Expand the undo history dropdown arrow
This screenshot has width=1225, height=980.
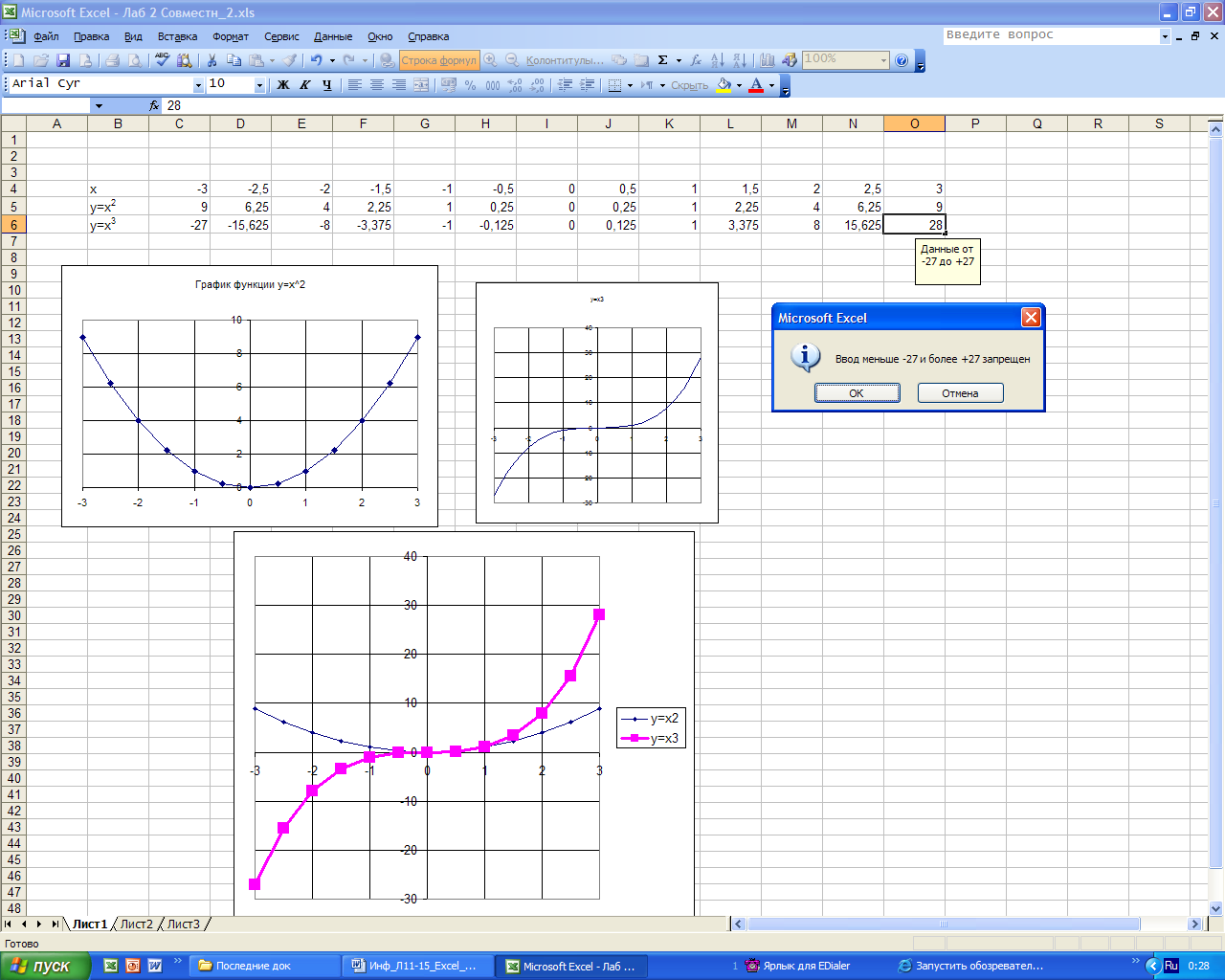pyautogui.click(x=332, y=60)
